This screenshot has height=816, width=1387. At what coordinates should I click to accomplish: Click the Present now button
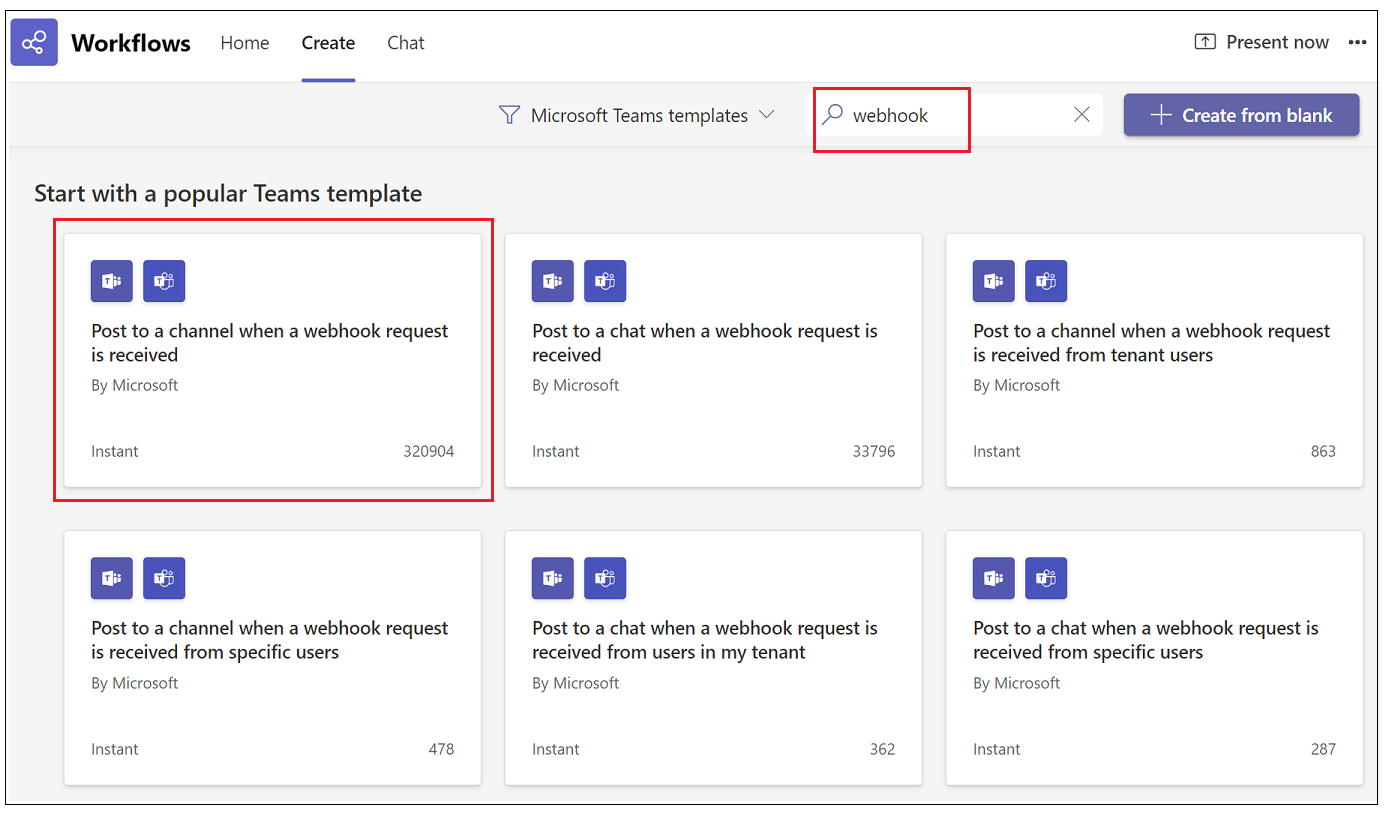click(x=1262, y=42)
